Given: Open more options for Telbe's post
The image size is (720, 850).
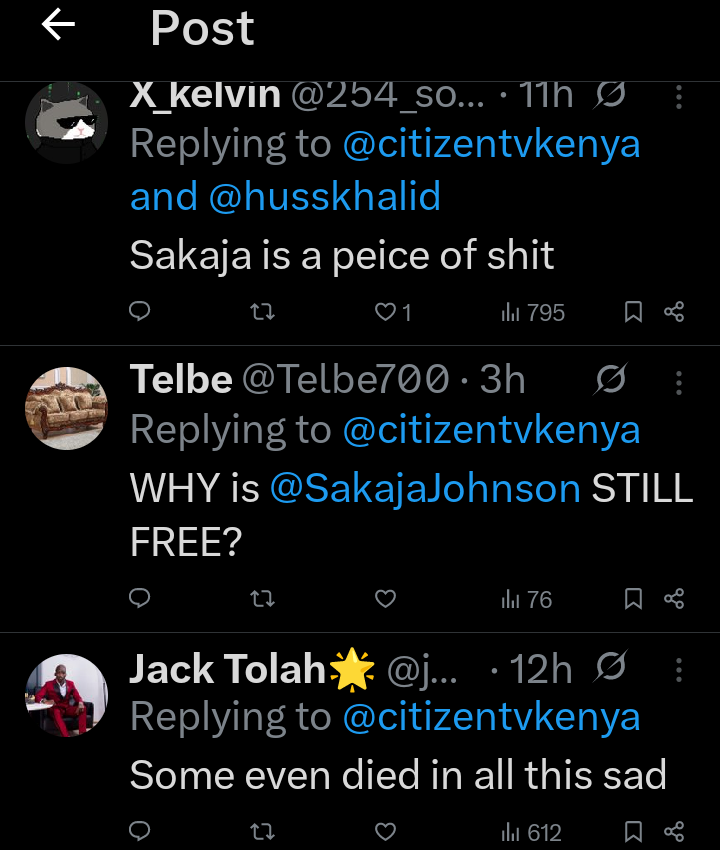Looking at the screenshot, I should point(679,381).
